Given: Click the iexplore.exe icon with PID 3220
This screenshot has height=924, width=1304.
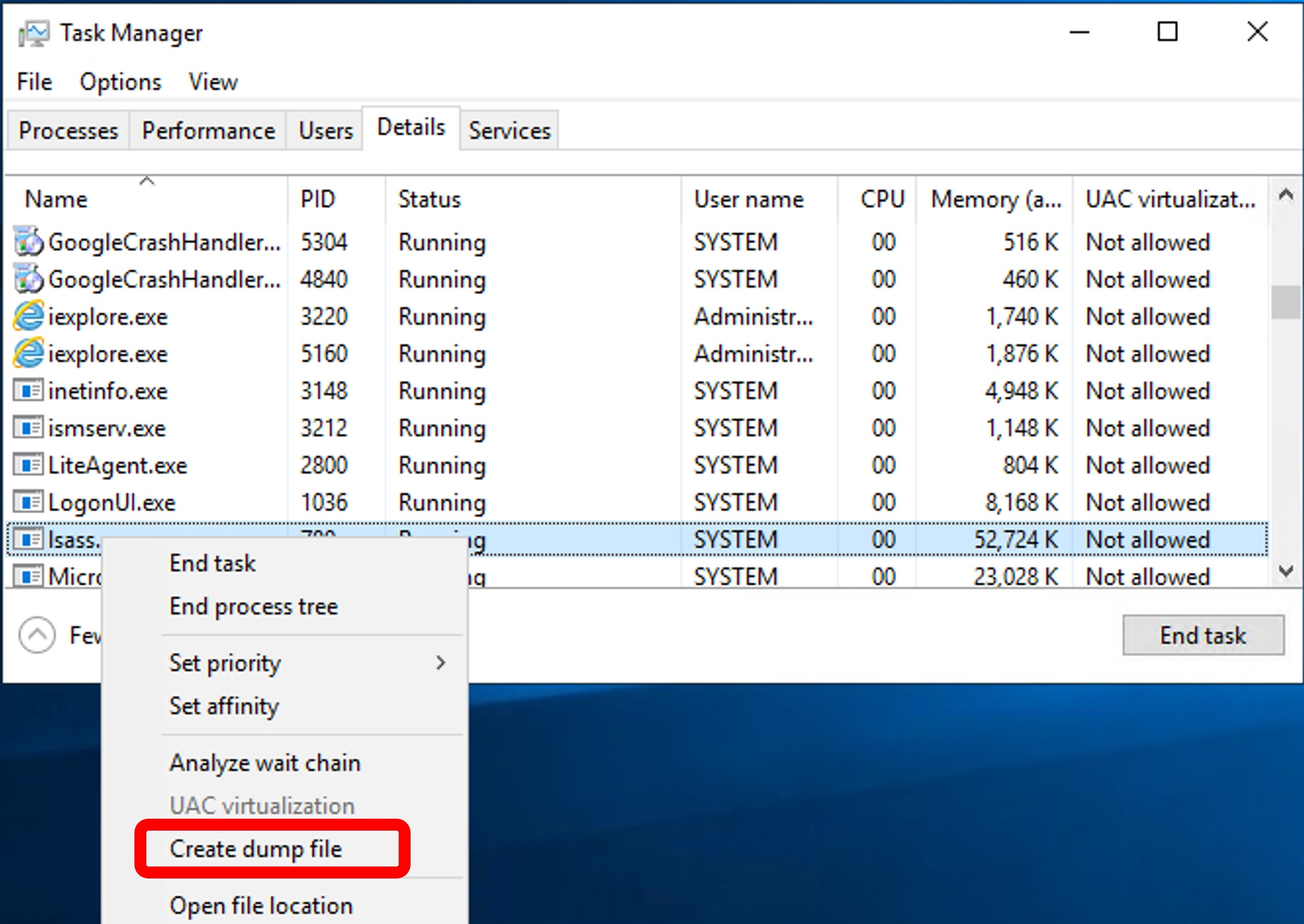Looking at the screenshot, I should (x=28, y=316).
